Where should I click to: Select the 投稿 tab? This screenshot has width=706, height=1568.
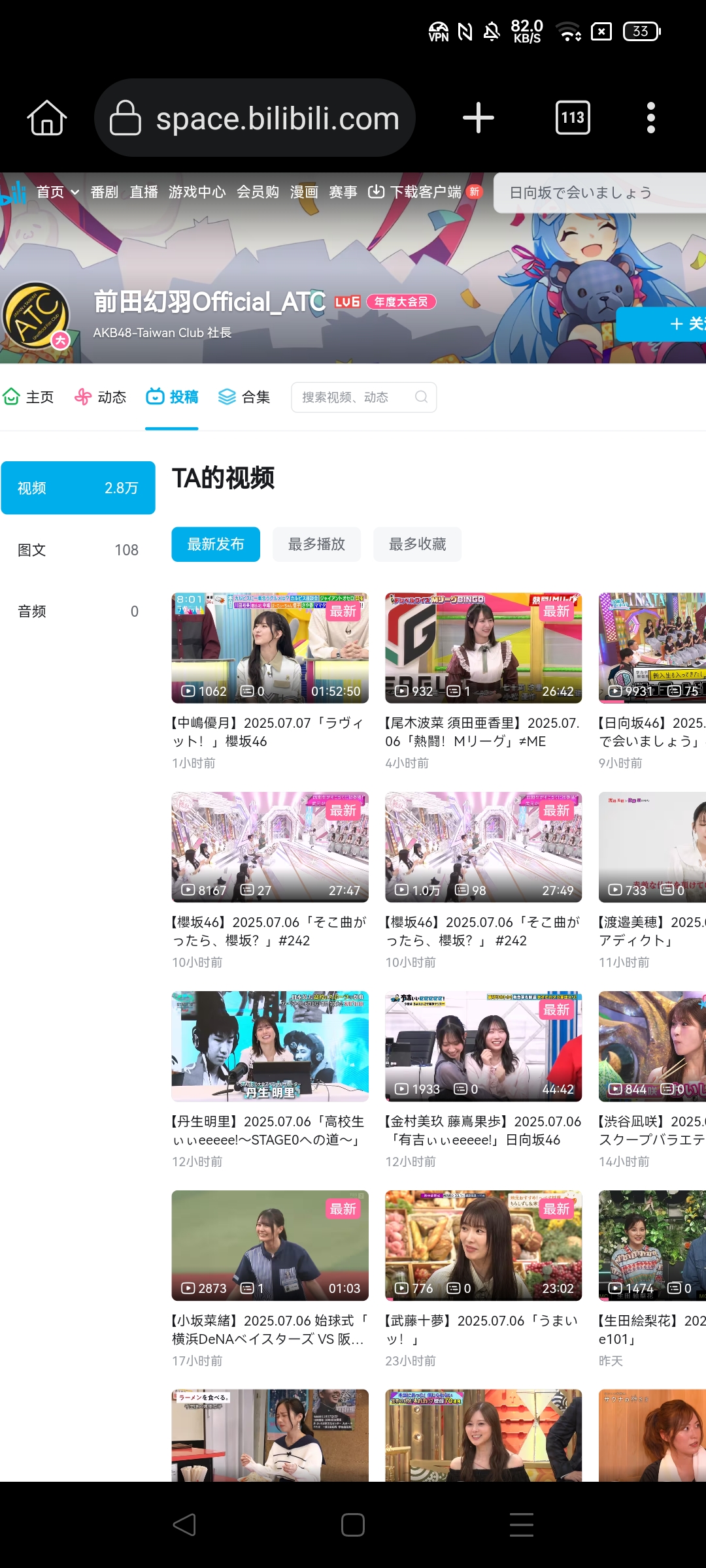coord(172,397)
